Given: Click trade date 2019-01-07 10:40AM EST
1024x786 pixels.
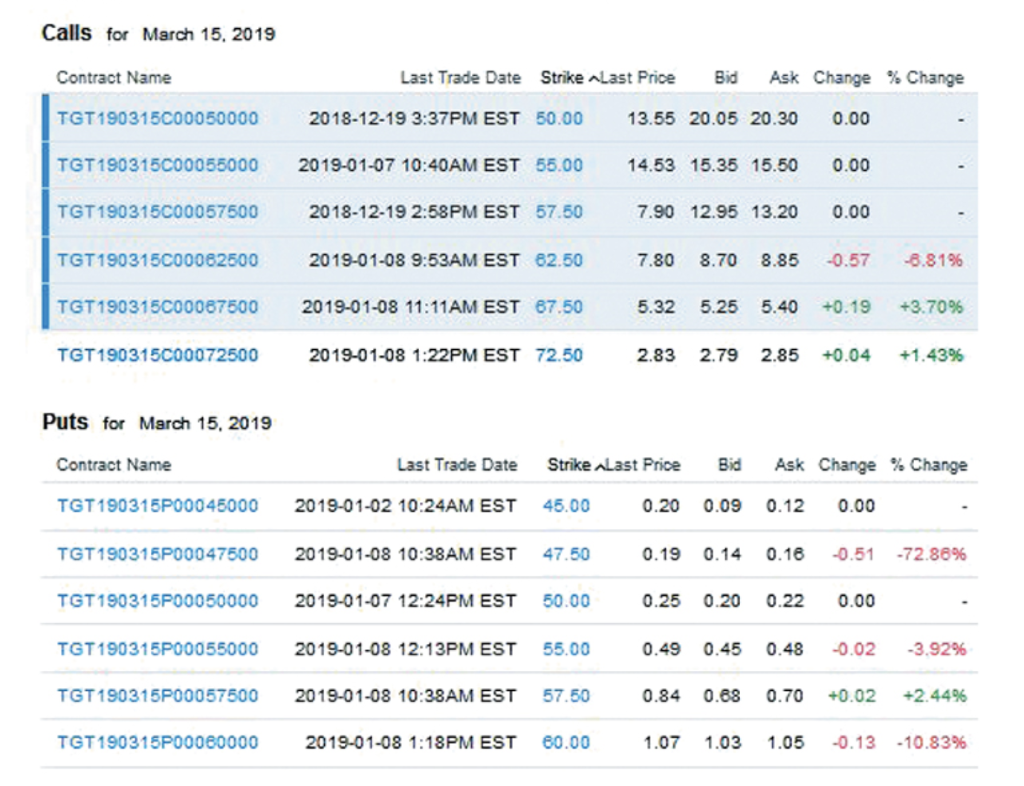Looking at the screenshot, I should (409, 165).
